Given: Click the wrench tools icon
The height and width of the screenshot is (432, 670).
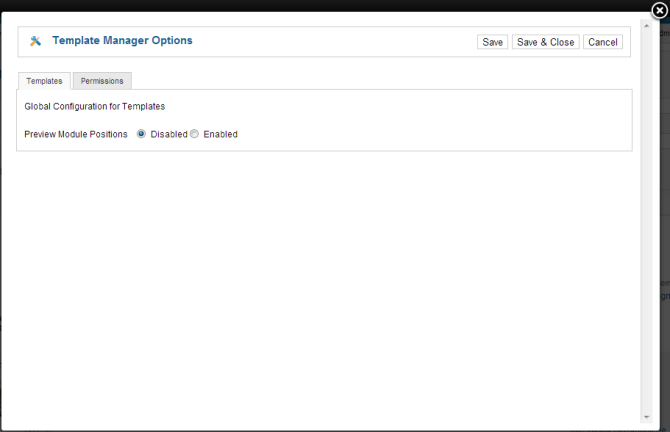Looking at the screenshot, I should tap(36, 41).
